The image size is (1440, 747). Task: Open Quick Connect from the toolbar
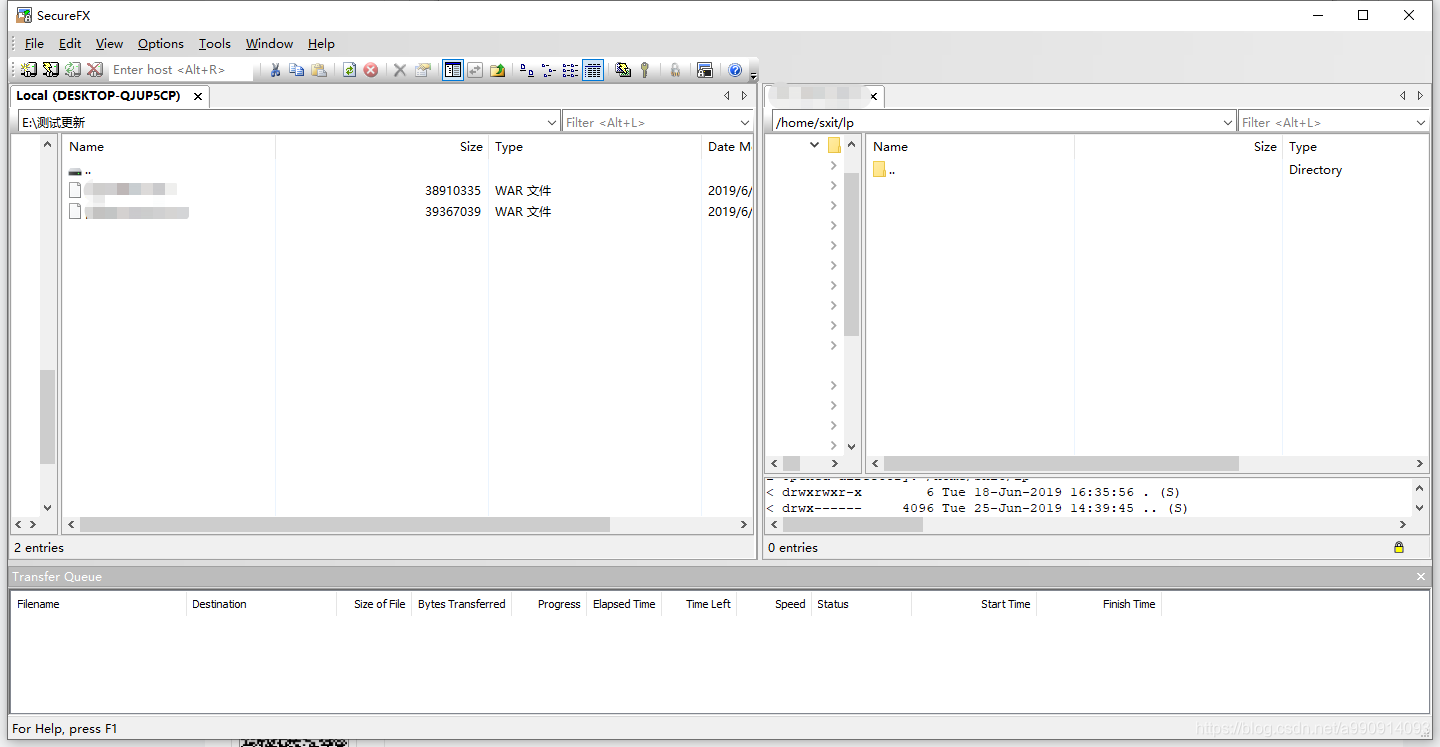tap(50, 70)
